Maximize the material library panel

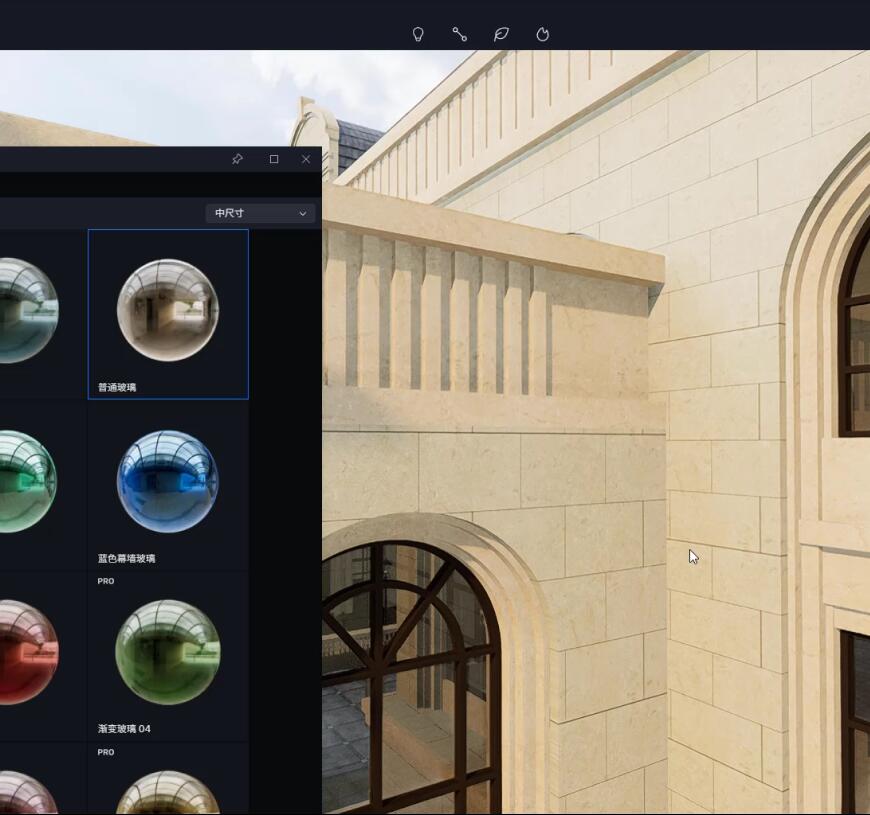coord(274,159)
